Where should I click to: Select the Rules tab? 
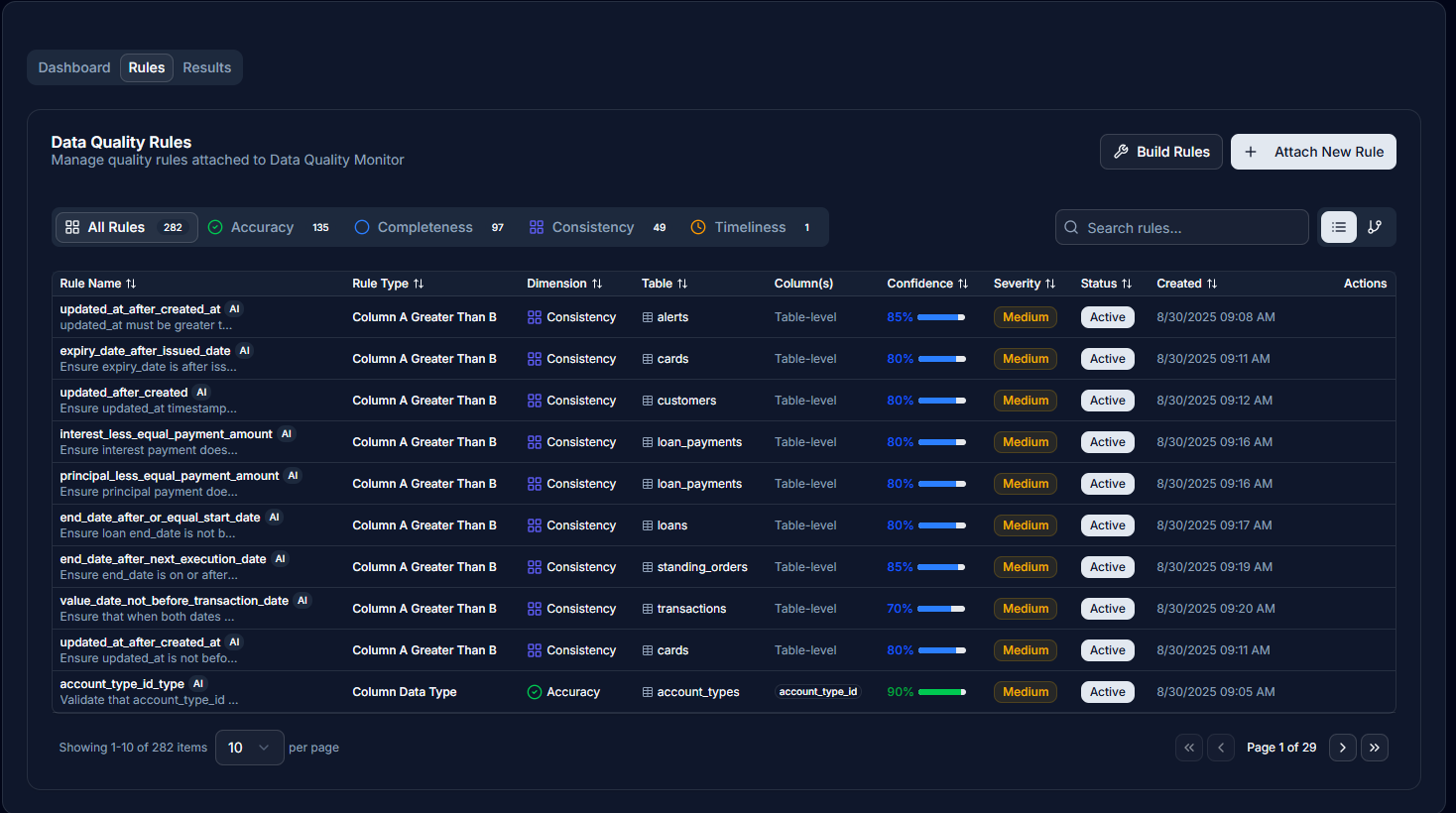click(147, 67)
